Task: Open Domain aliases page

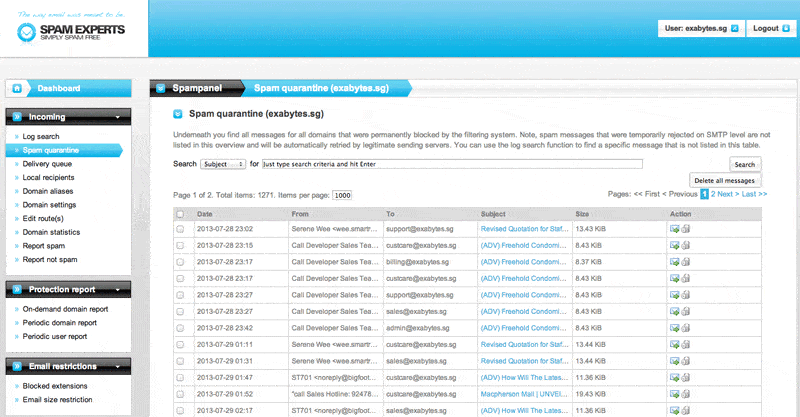Action: pos(48,191)
